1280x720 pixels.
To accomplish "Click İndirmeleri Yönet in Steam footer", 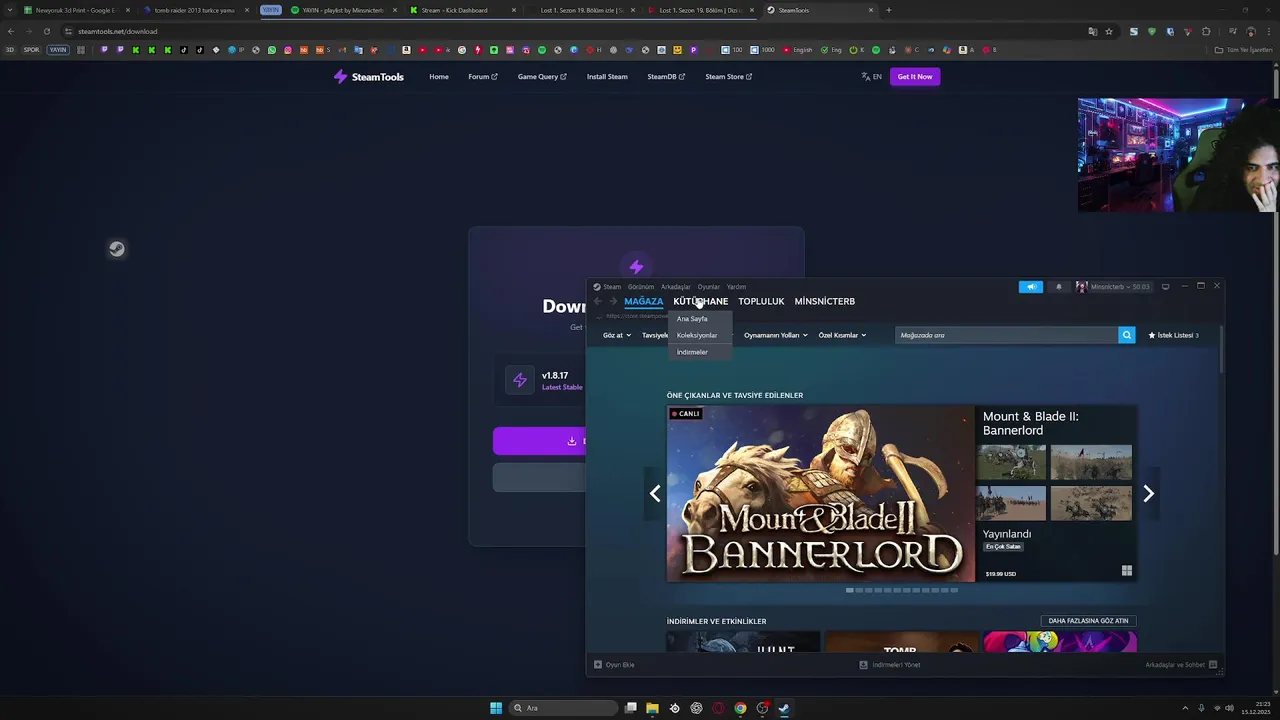I will click(x=890, y=665).
